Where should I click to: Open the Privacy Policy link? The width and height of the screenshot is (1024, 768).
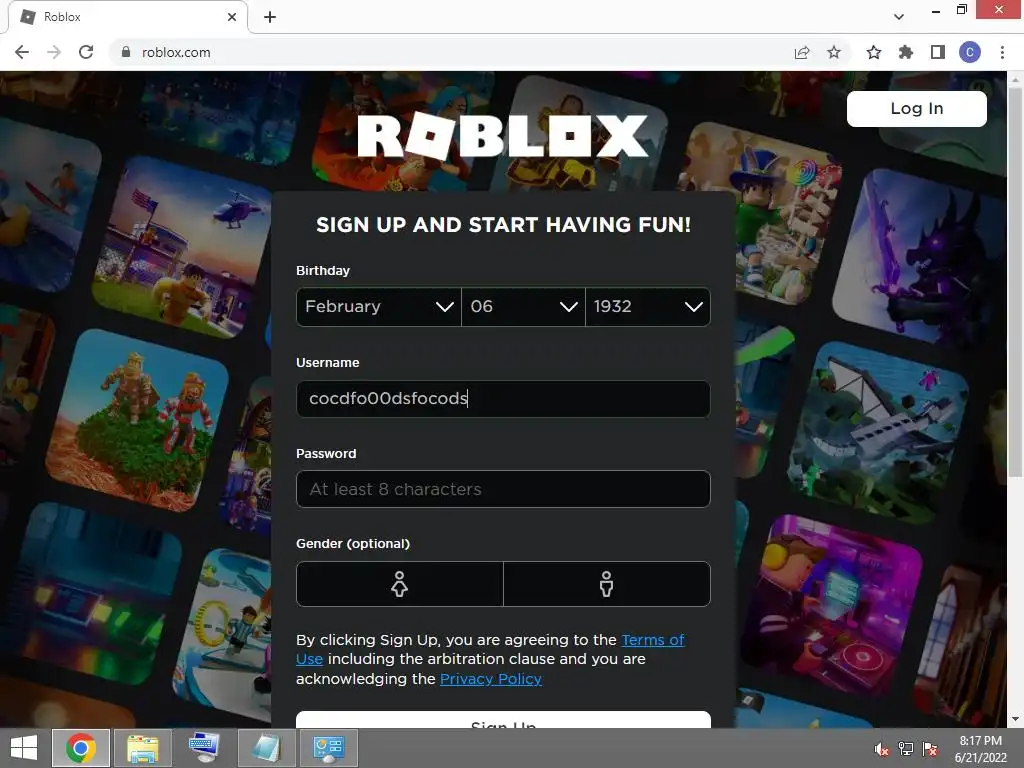coord(490,679)
